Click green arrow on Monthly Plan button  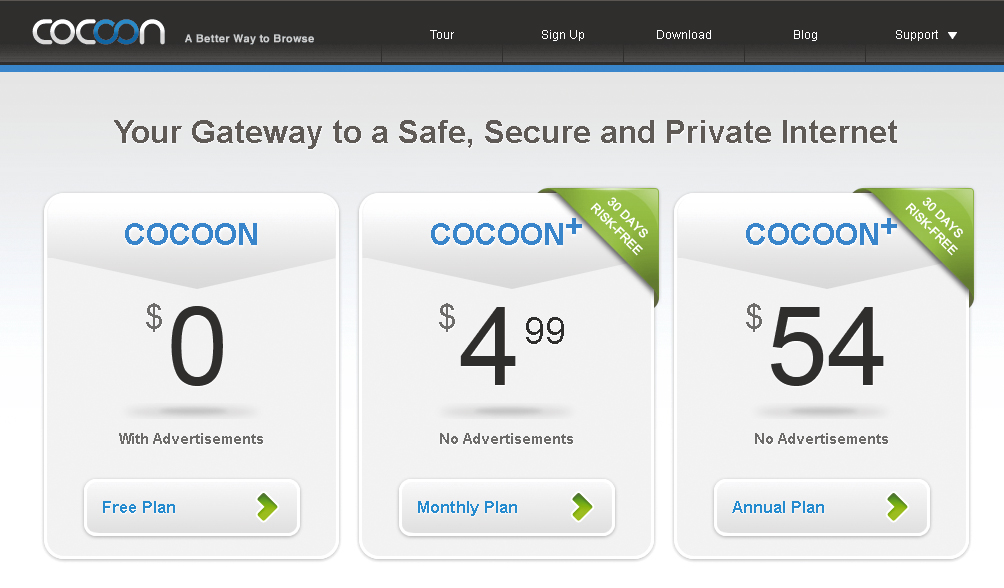click(x=581, y=507)
